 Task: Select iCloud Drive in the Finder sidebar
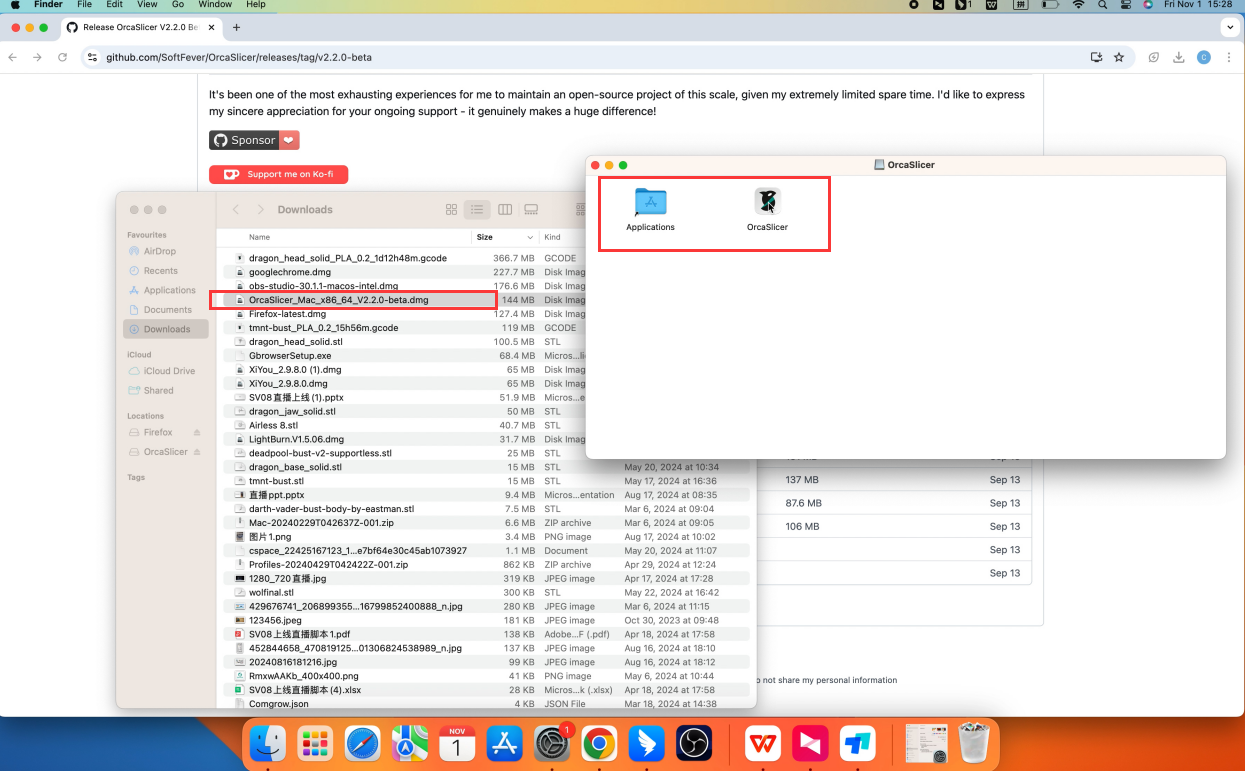pyautogui.click(x=169, y=371)
